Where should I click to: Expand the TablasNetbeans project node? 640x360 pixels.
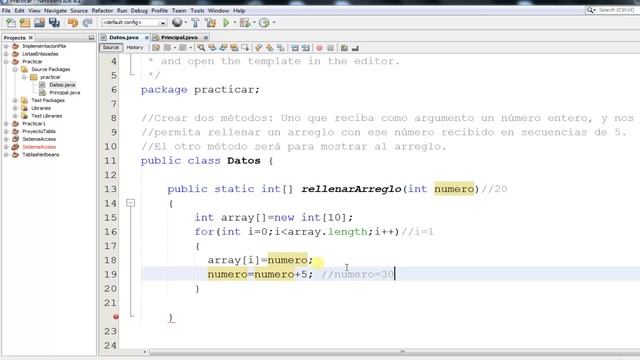tap(6, 155)
